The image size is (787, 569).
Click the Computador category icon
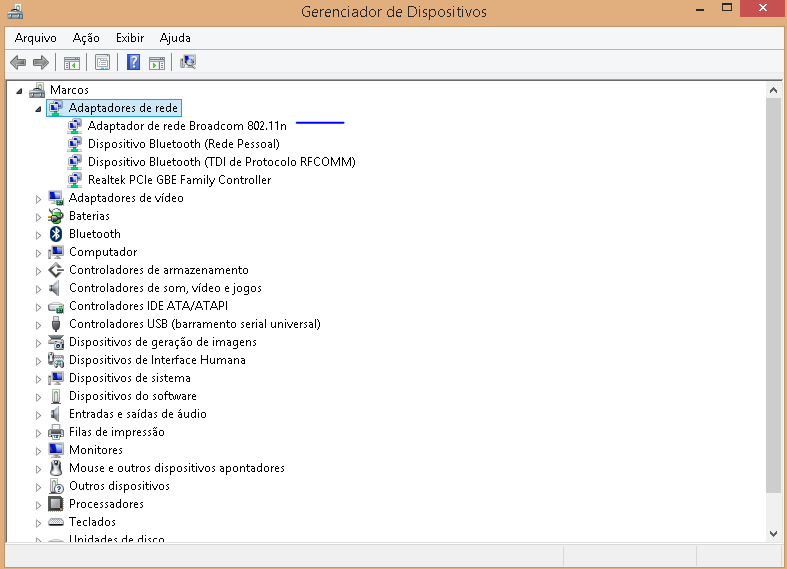56,252
